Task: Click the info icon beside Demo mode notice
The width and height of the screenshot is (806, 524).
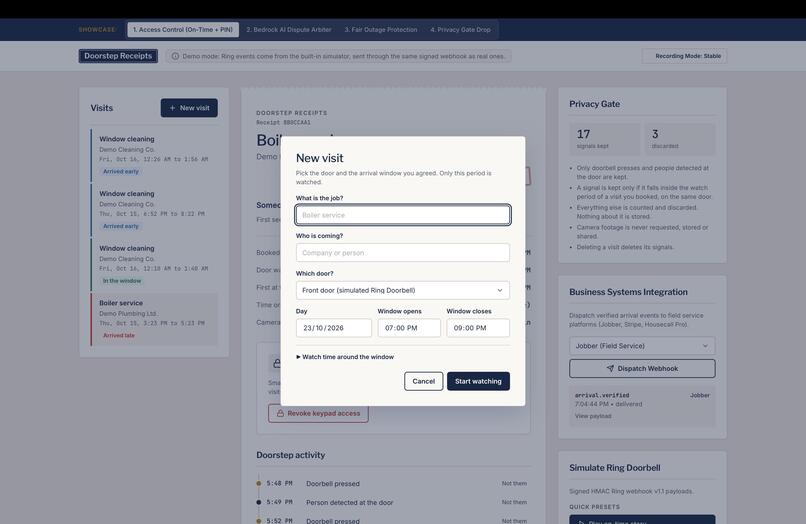Action: pyautogui.click(x=175, y=56)
